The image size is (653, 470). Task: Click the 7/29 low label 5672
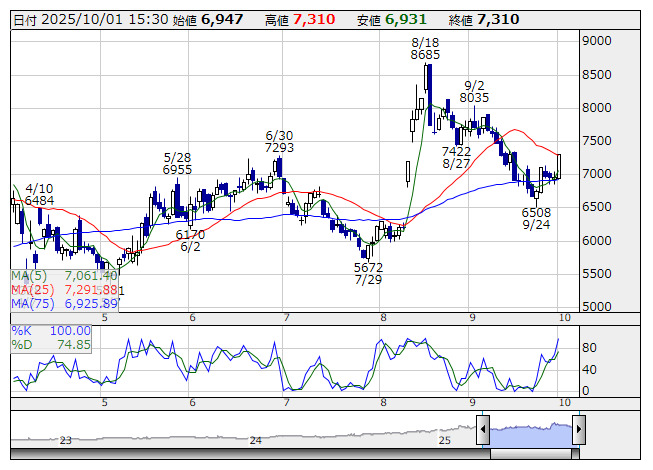[369, 268]
